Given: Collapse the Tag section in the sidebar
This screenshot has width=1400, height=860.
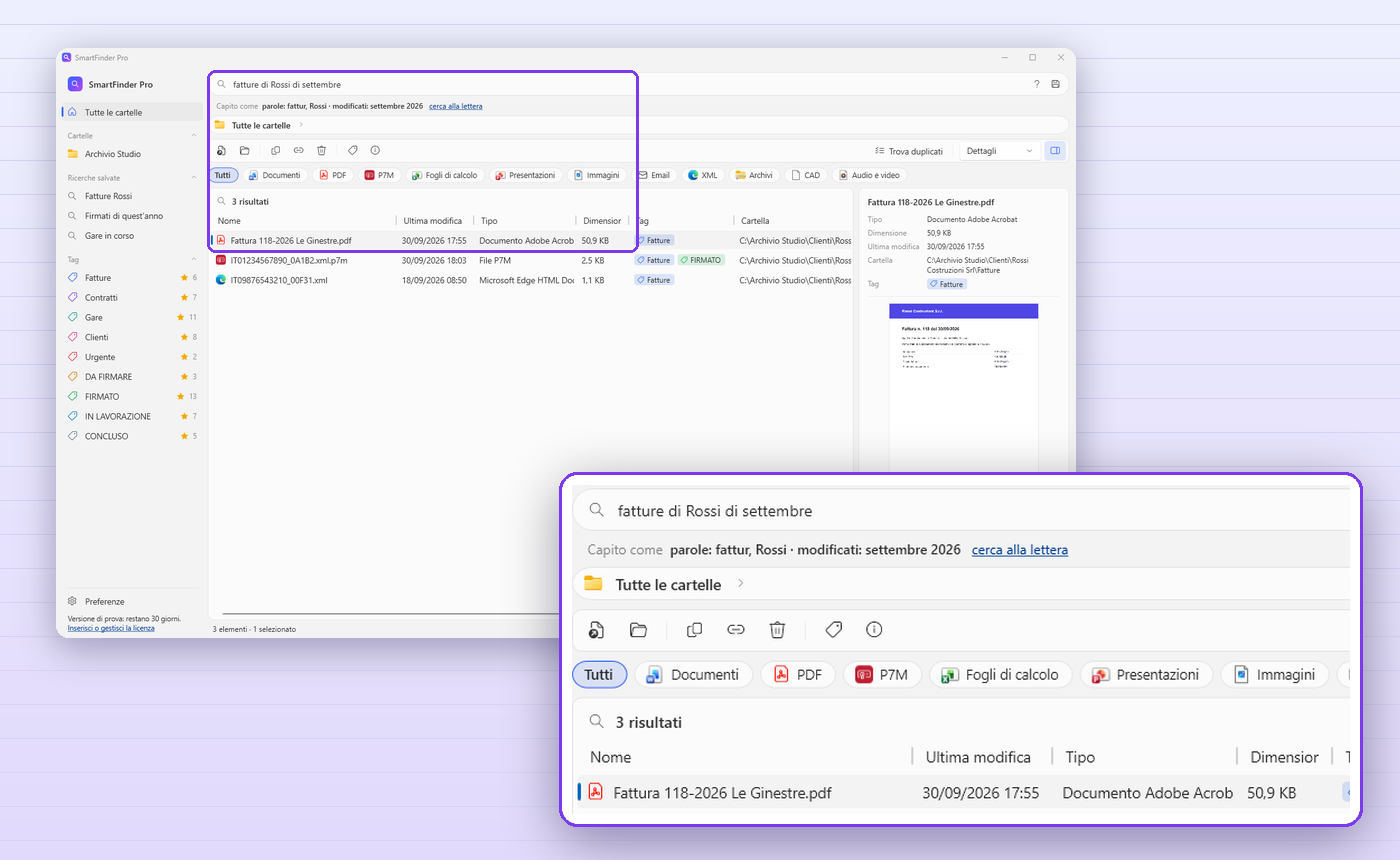Looking at the screenshot, I should pos(194,259).
